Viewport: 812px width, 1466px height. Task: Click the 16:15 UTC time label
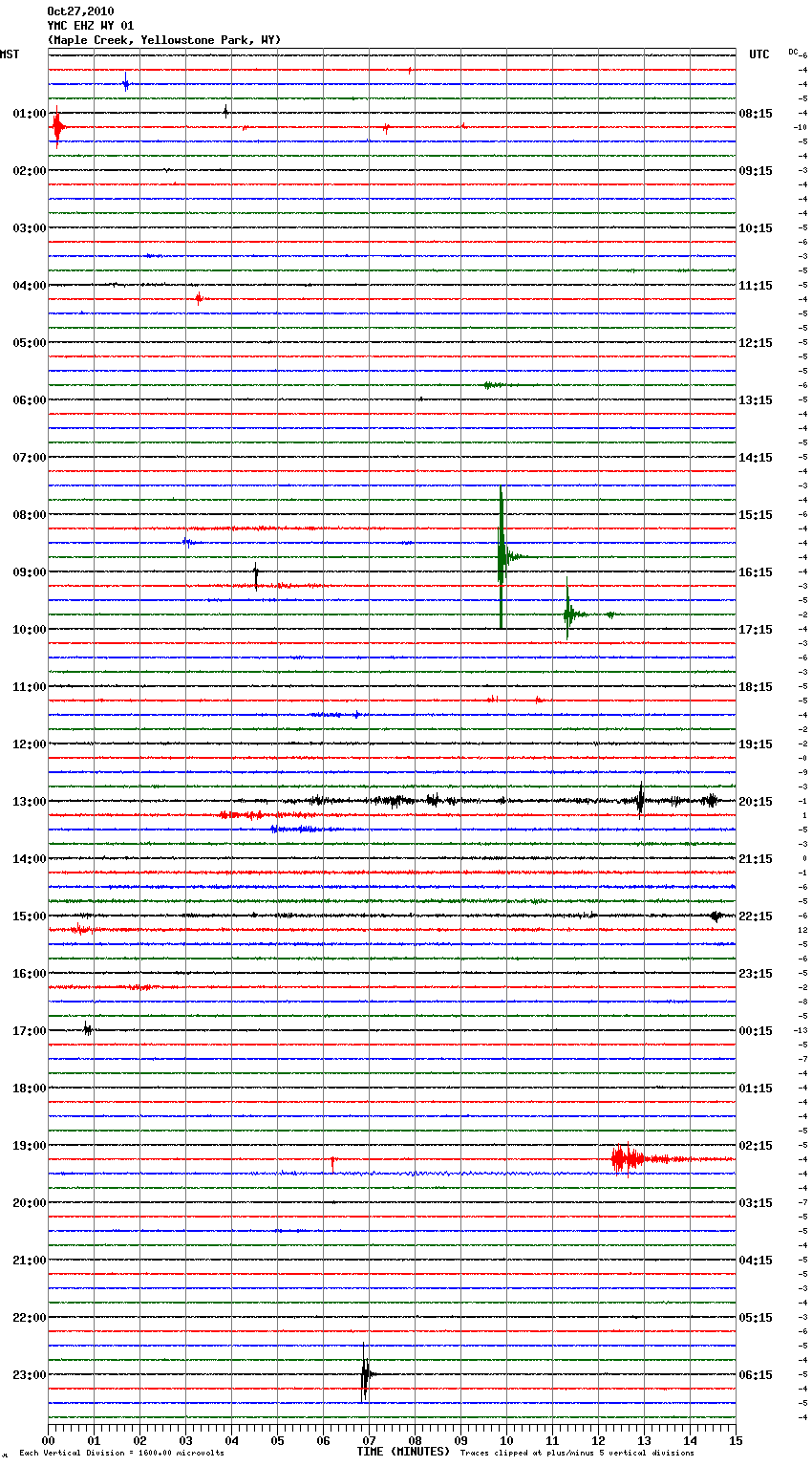[756, 572]
